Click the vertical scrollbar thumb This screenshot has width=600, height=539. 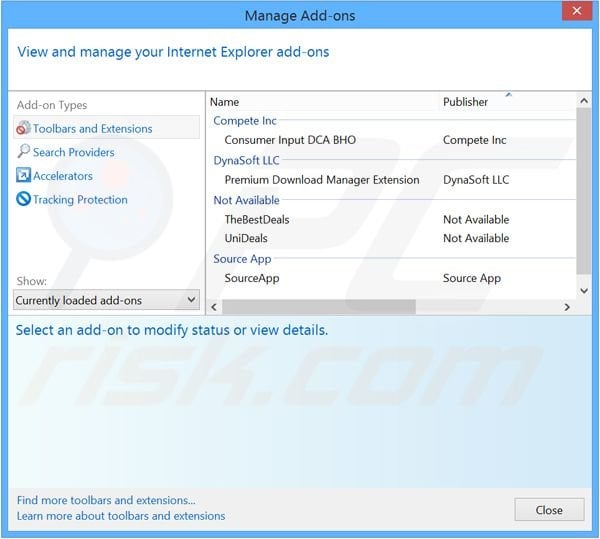click(x=584, y=191)
